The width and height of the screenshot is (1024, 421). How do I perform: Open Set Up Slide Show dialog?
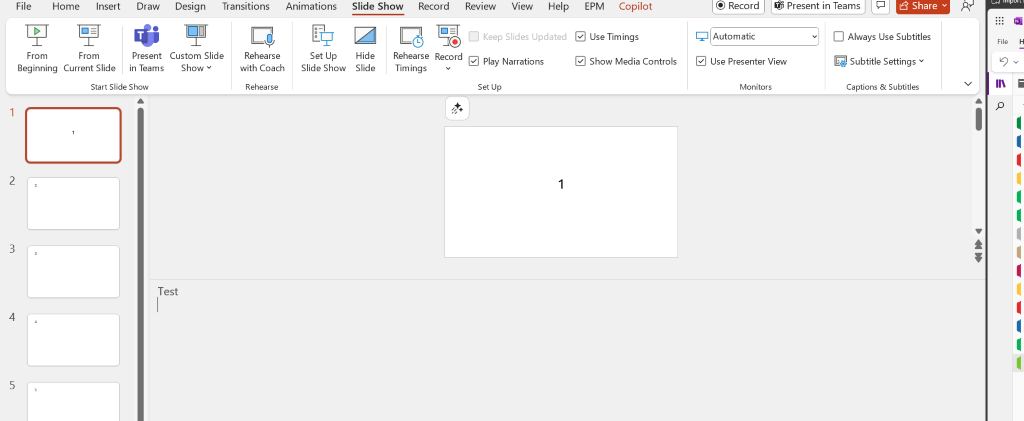[x=323, y=48]
